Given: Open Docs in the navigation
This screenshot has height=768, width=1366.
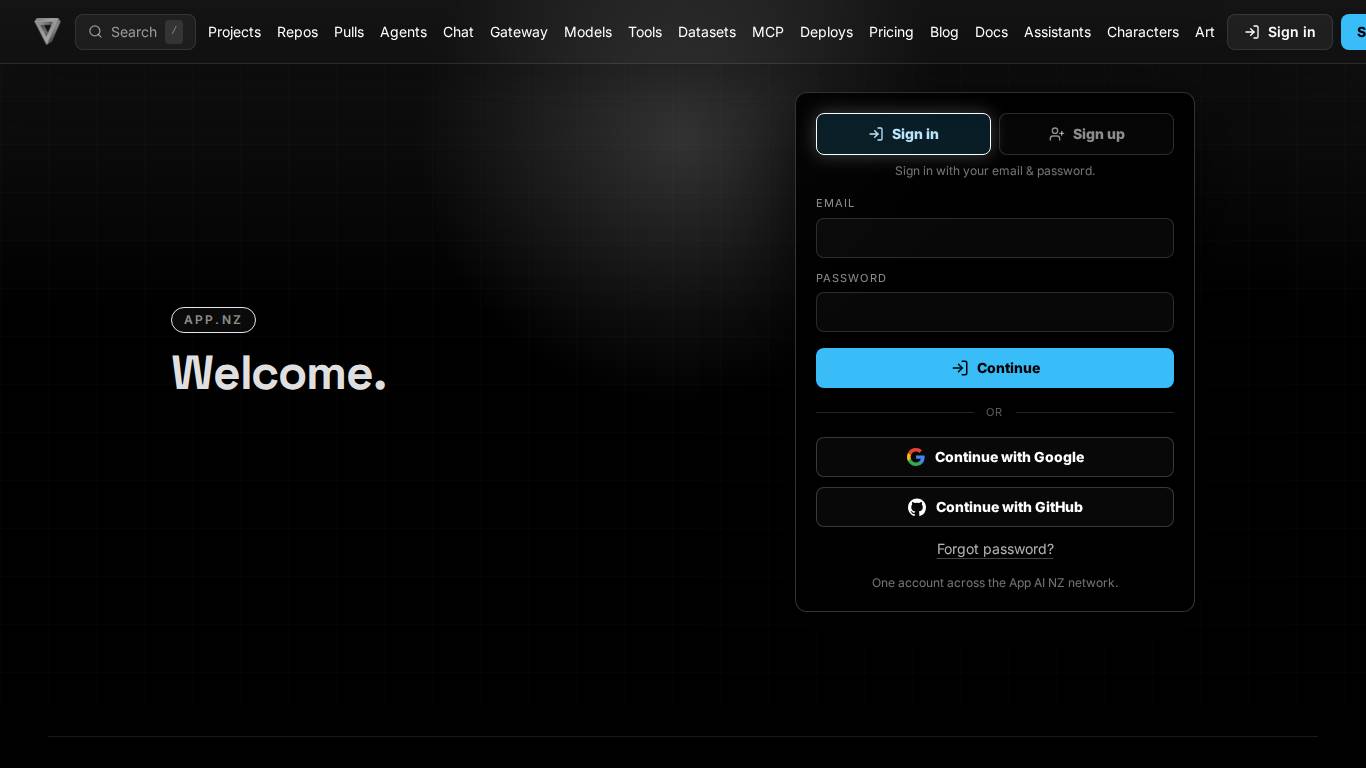Looking at the screenshot, I should pos(991,32).
